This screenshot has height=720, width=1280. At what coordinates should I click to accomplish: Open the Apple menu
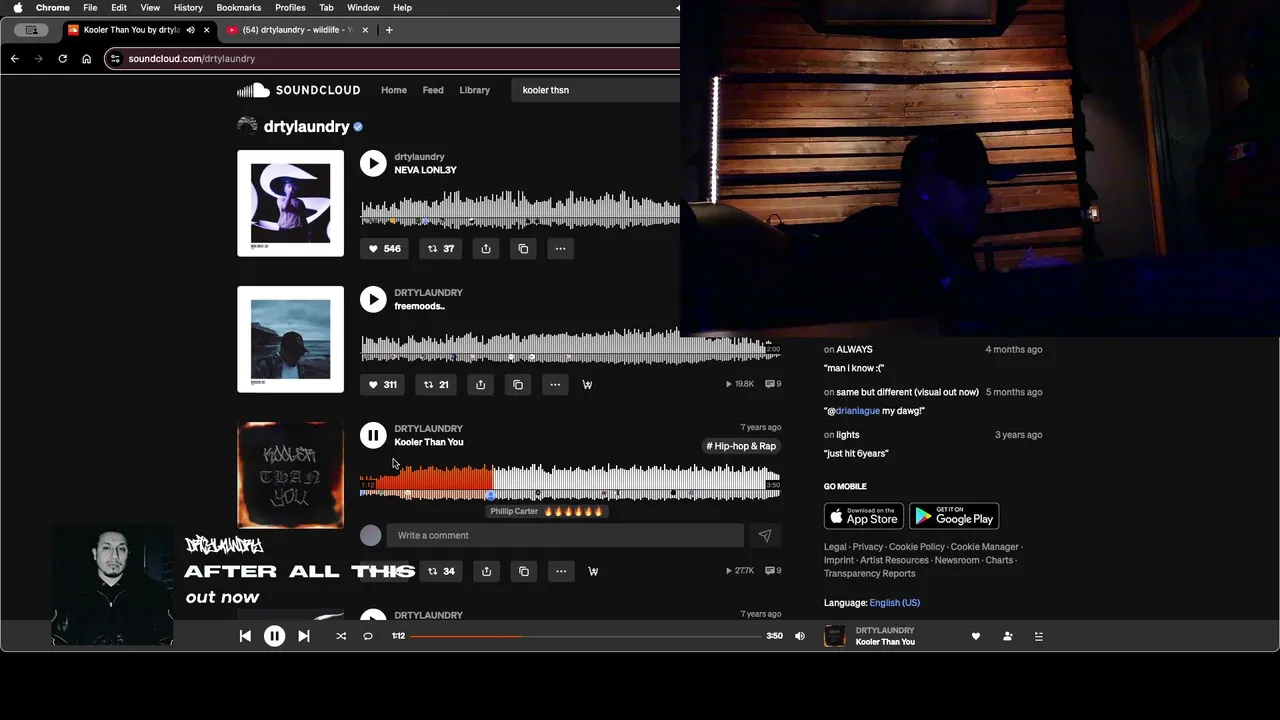tap(18, 7)
